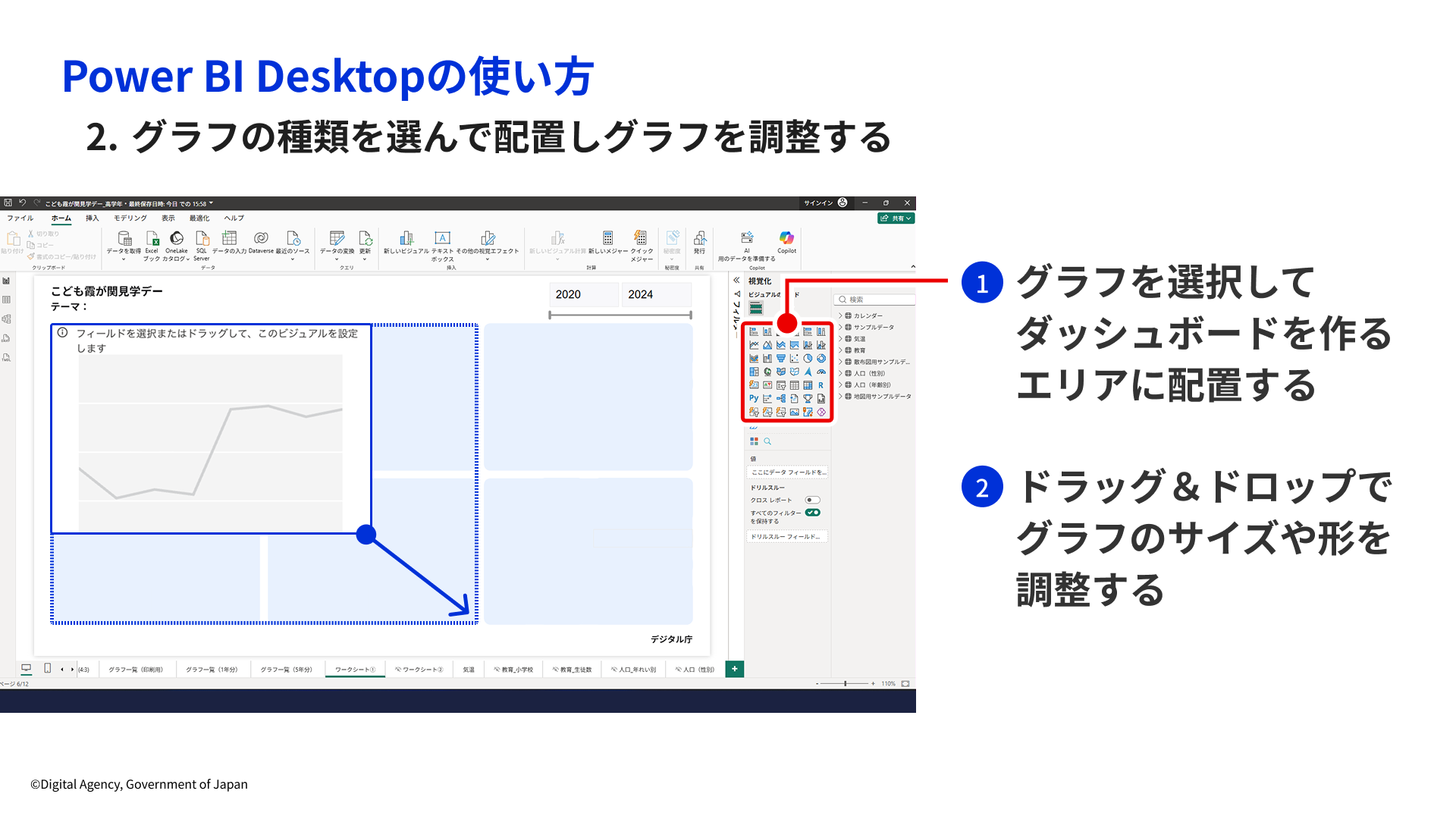
Task: Select the R script visual icon
Action: tap(821, 385)
